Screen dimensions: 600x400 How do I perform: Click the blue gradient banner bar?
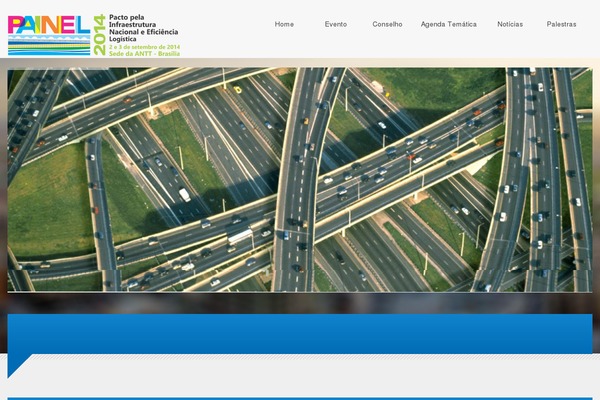click(x=300, y=334)
